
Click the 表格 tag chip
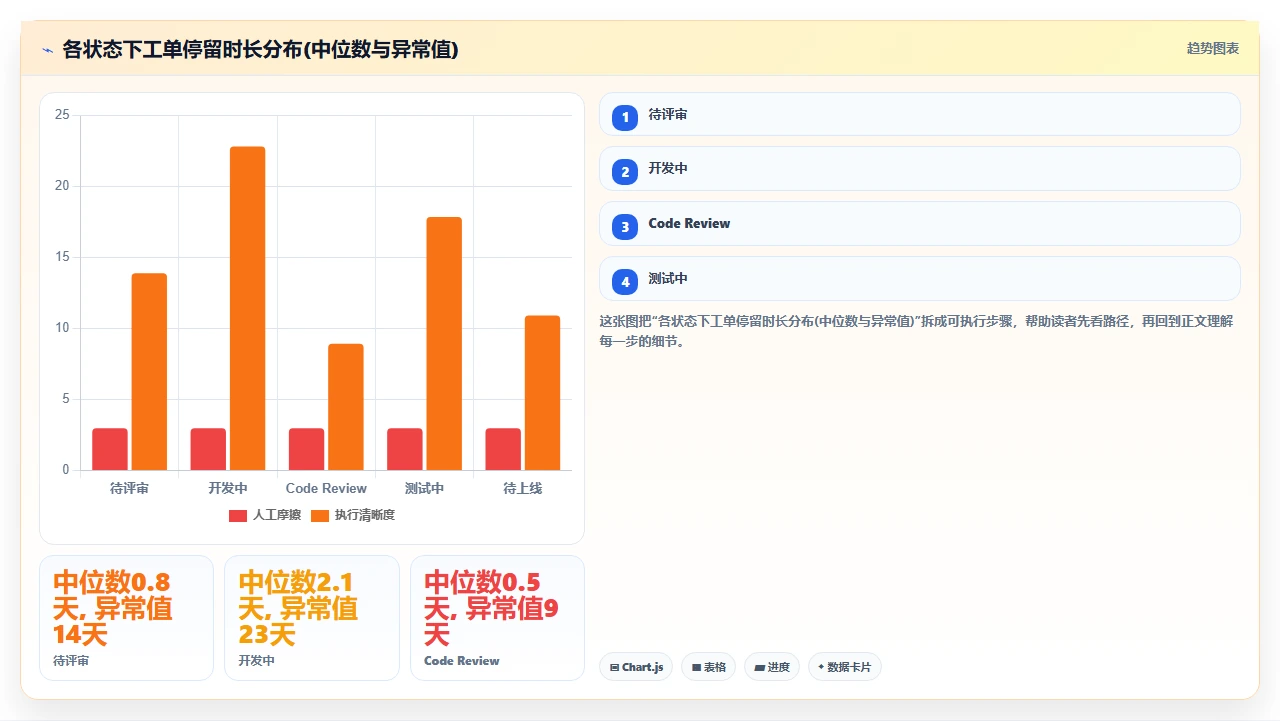tap(709, 667)
